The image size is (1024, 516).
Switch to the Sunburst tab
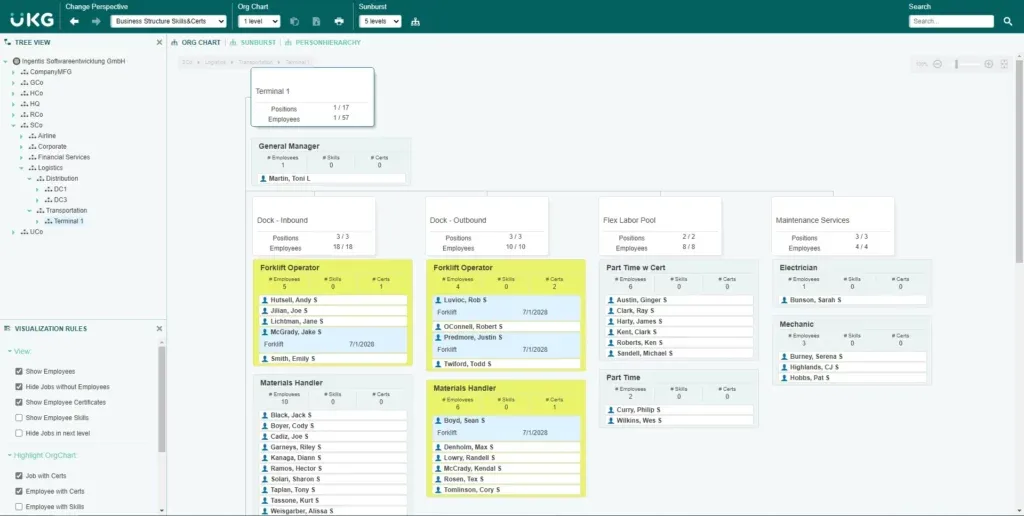(x=253, y=42)
